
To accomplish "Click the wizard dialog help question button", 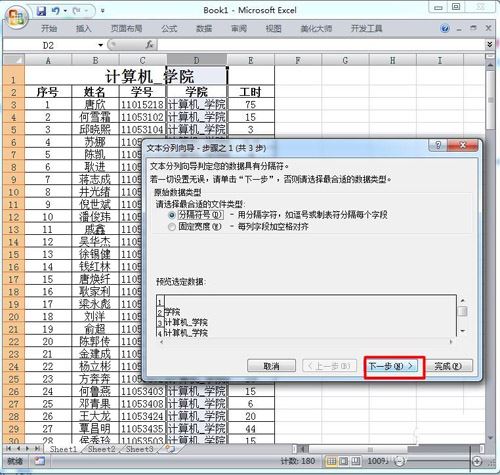I will click(438, 145).
